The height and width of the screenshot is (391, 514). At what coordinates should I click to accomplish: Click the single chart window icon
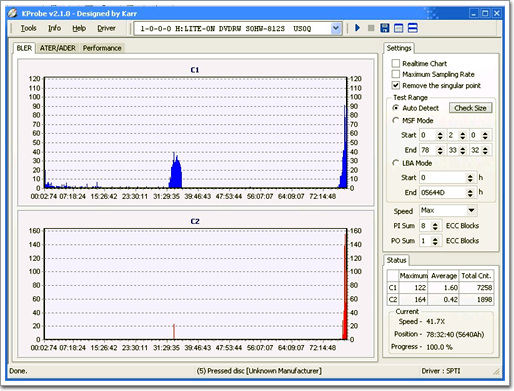point(398,28)
